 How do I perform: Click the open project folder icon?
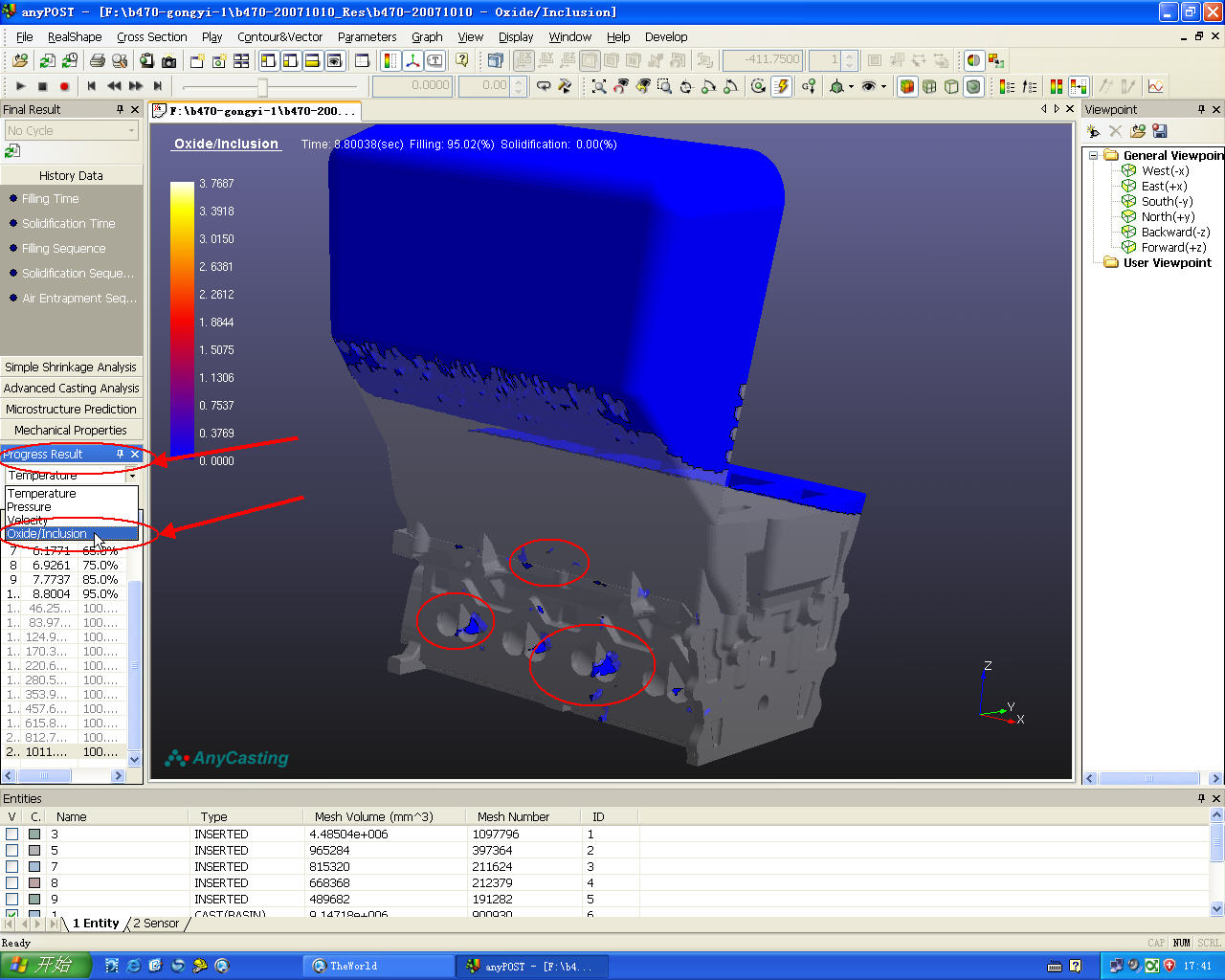pos(20,60)
